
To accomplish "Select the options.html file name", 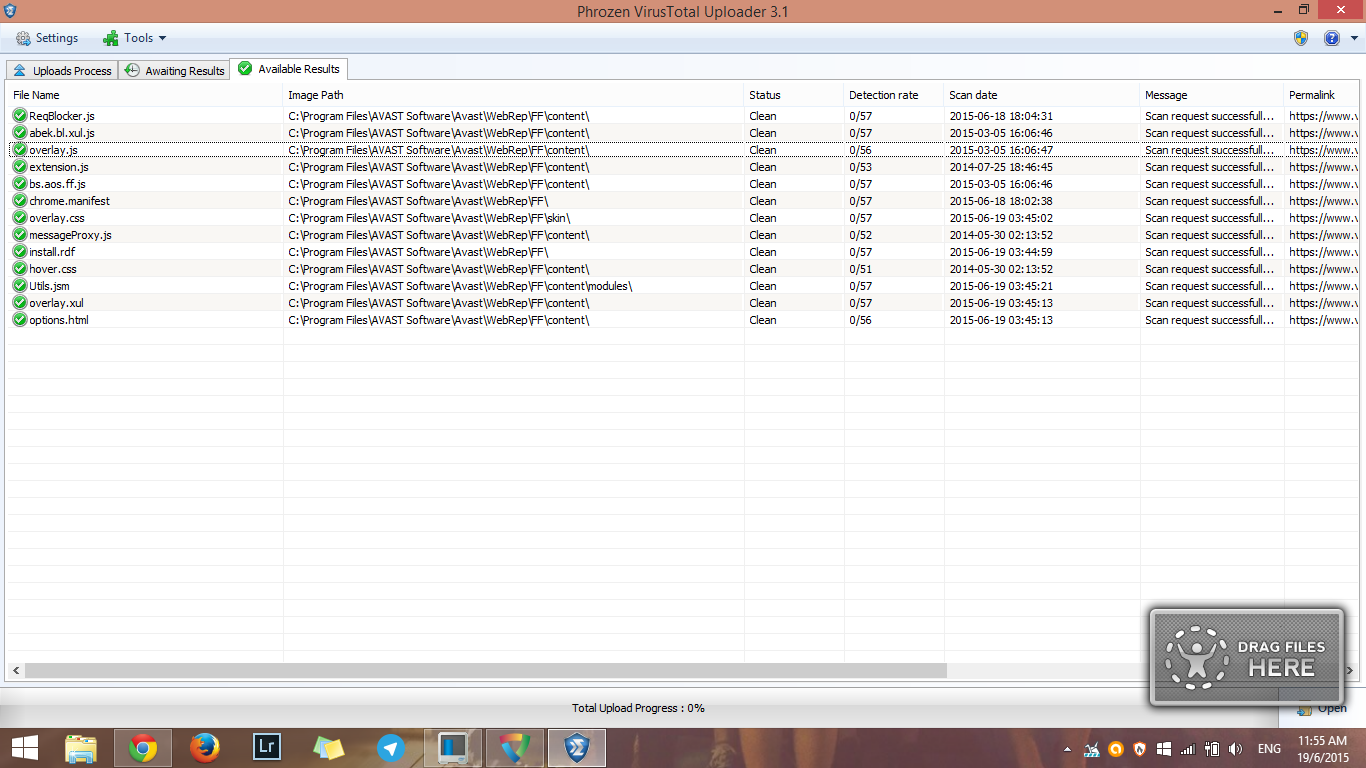I will (x=59, y=320).
